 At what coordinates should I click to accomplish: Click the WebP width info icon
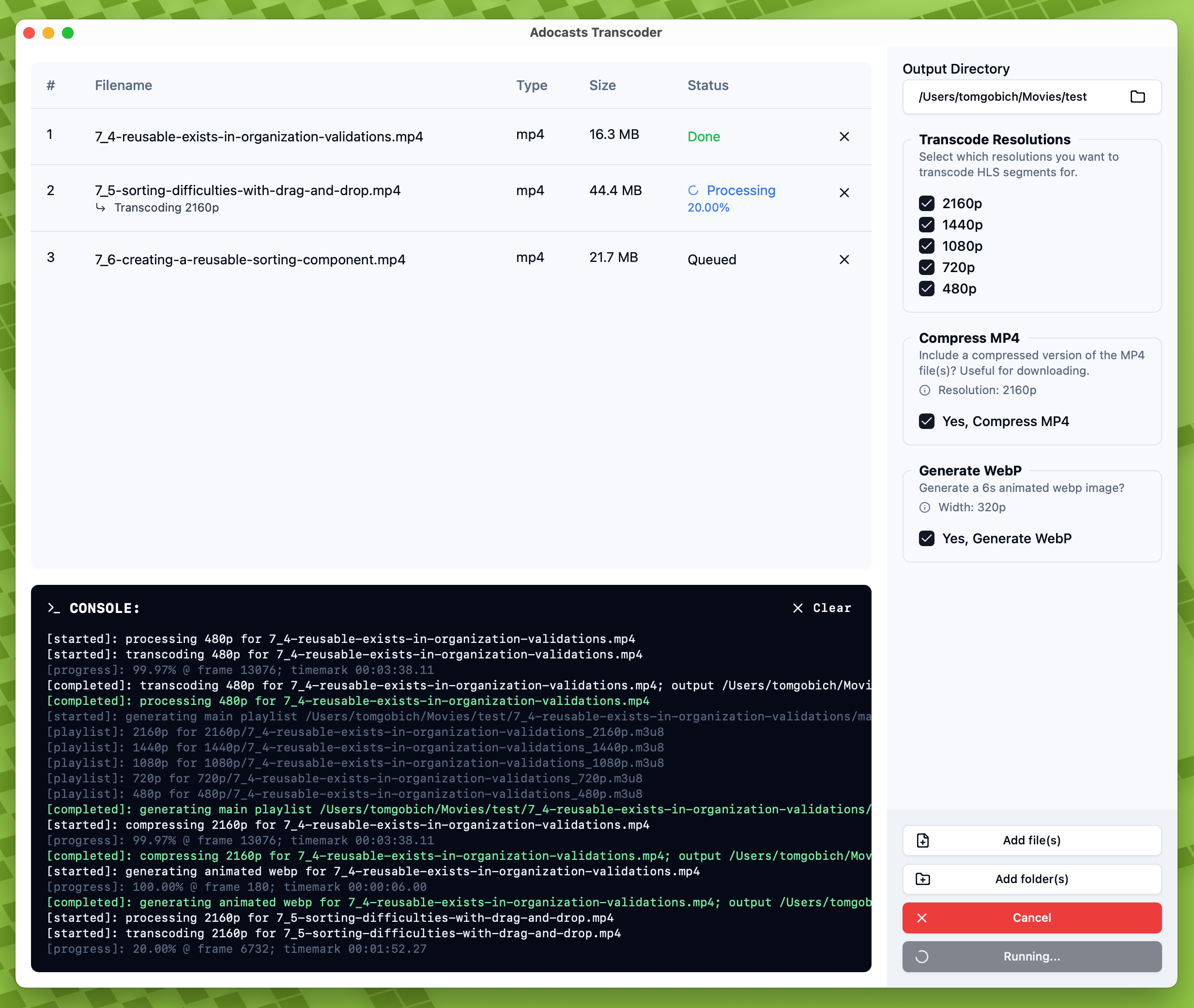tap(925, 507)
